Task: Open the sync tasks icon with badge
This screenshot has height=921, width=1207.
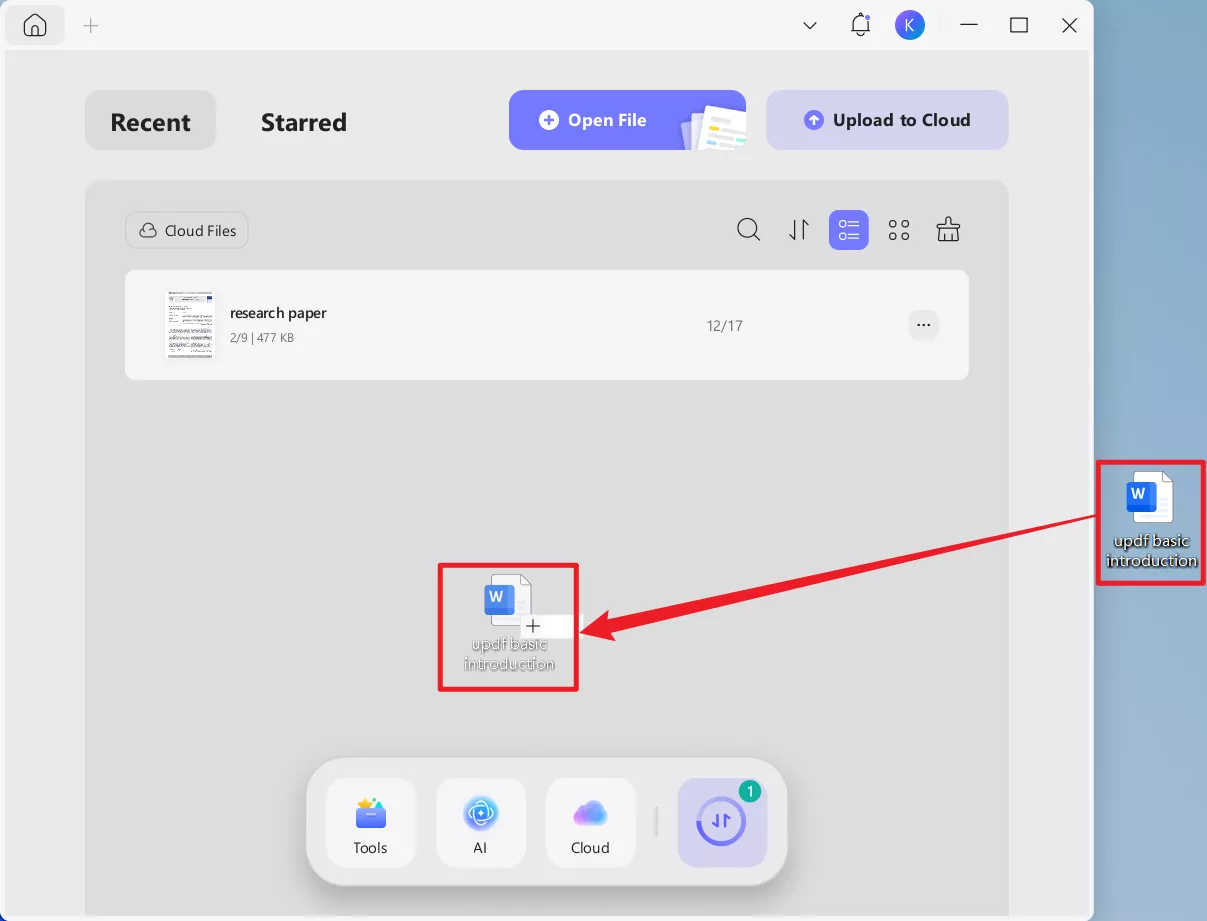Action: 722,821
